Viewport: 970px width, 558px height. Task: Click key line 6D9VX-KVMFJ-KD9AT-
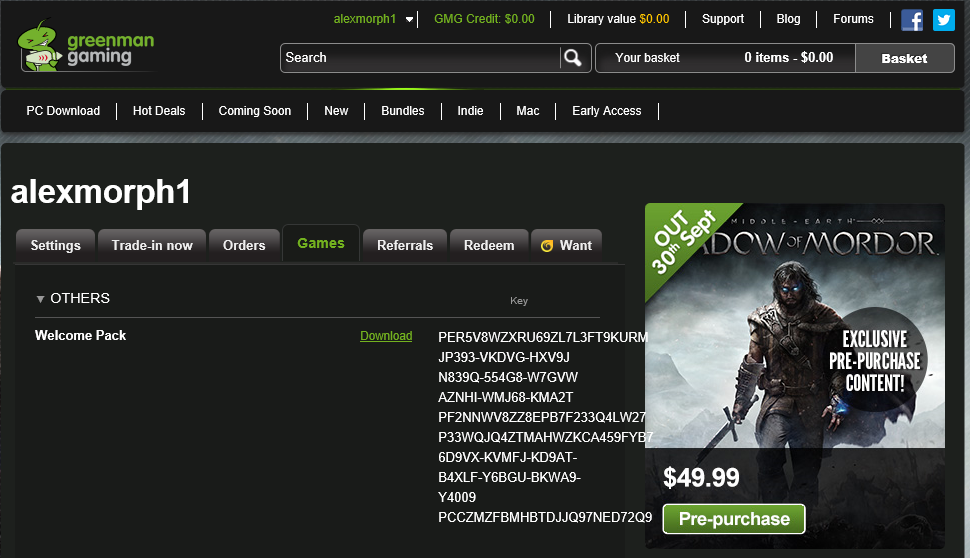507,457
